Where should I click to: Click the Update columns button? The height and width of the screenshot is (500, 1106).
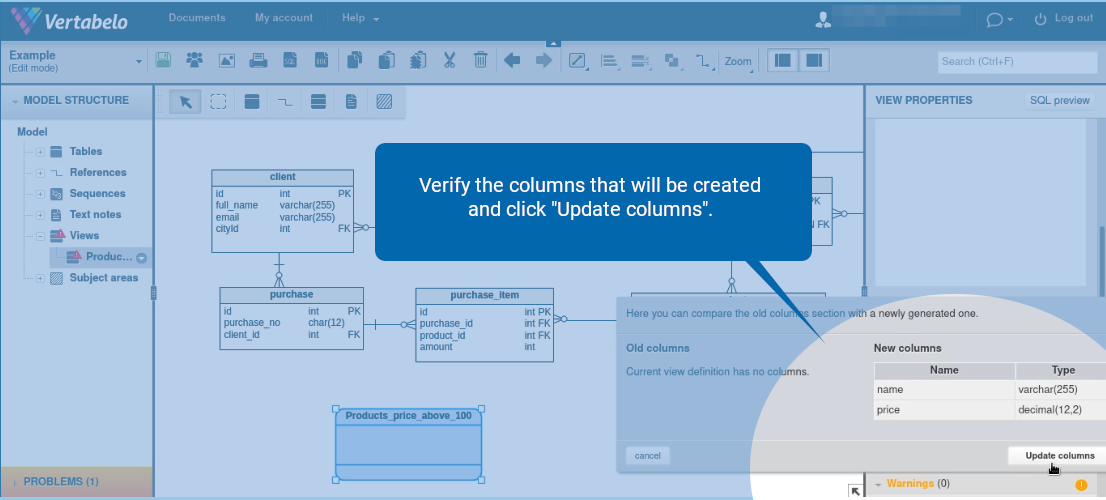pyautogui.click(x=1059, y=456)
